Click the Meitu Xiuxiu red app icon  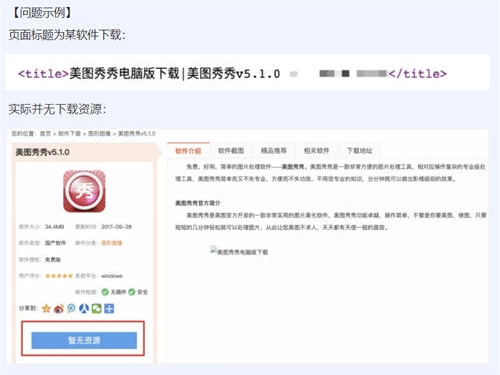84,191
